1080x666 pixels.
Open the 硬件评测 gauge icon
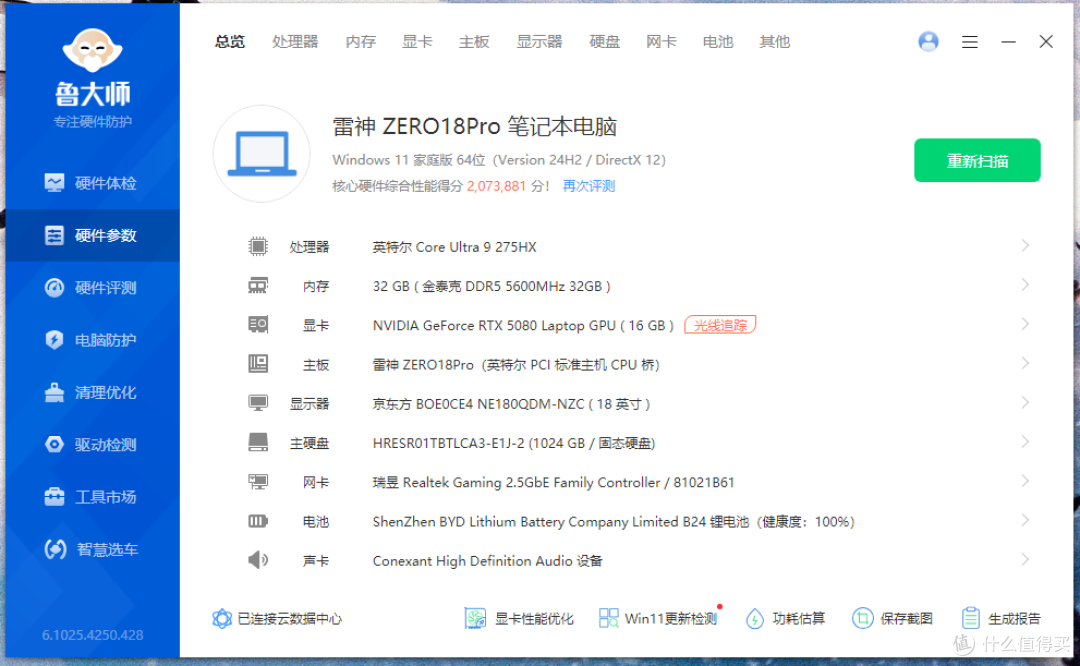[54, 287]
